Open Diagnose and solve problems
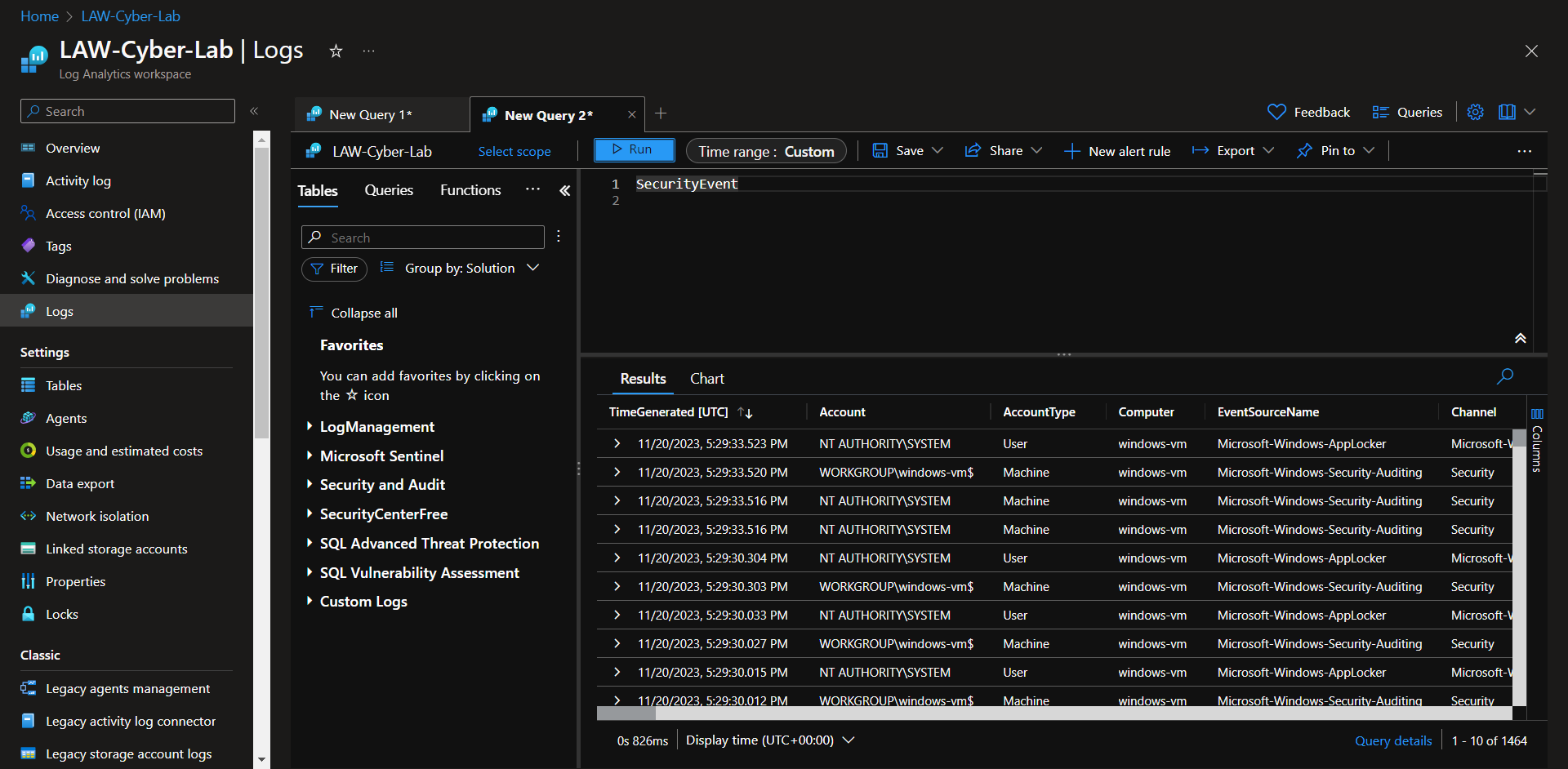The width and height of the screenshot is (1568, 769). [132, 278]
